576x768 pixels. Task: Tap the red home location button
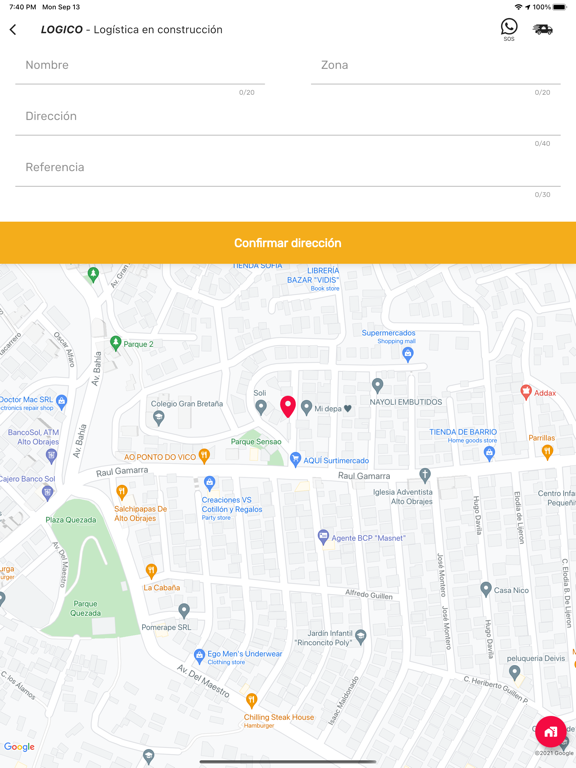tap(551, 731)
